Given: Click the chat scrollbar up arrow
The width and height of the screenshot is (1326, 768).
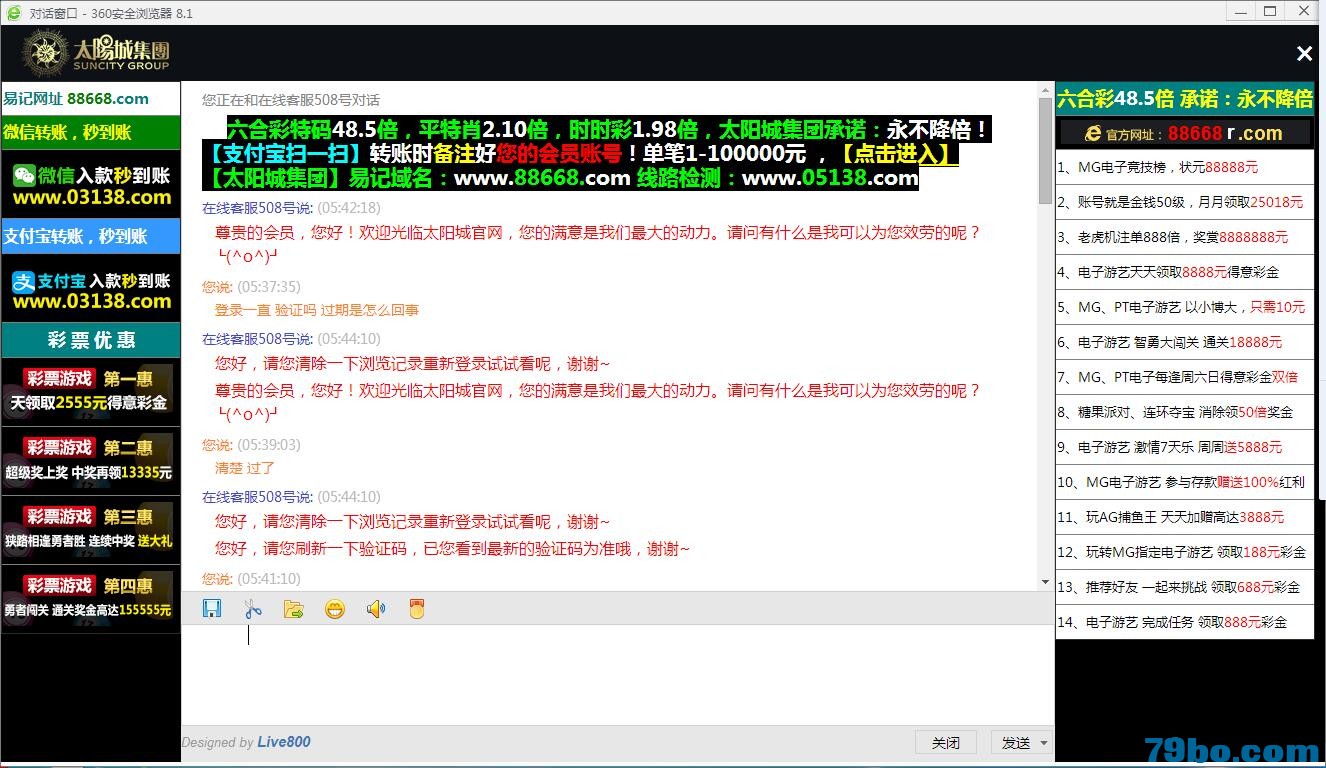Looking at the screenshot, I should coord(1046,89).
